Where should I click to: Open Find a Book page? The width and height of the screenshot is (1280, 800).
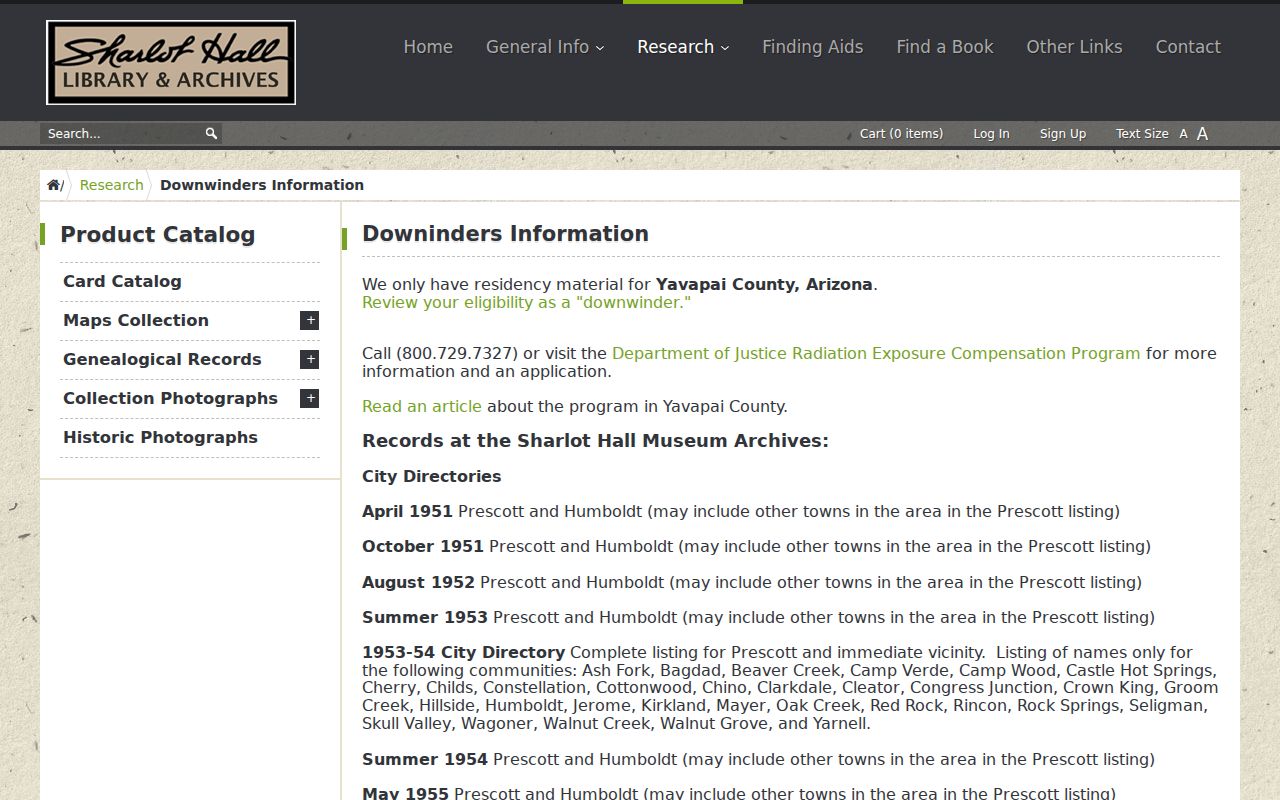(945, 47)
